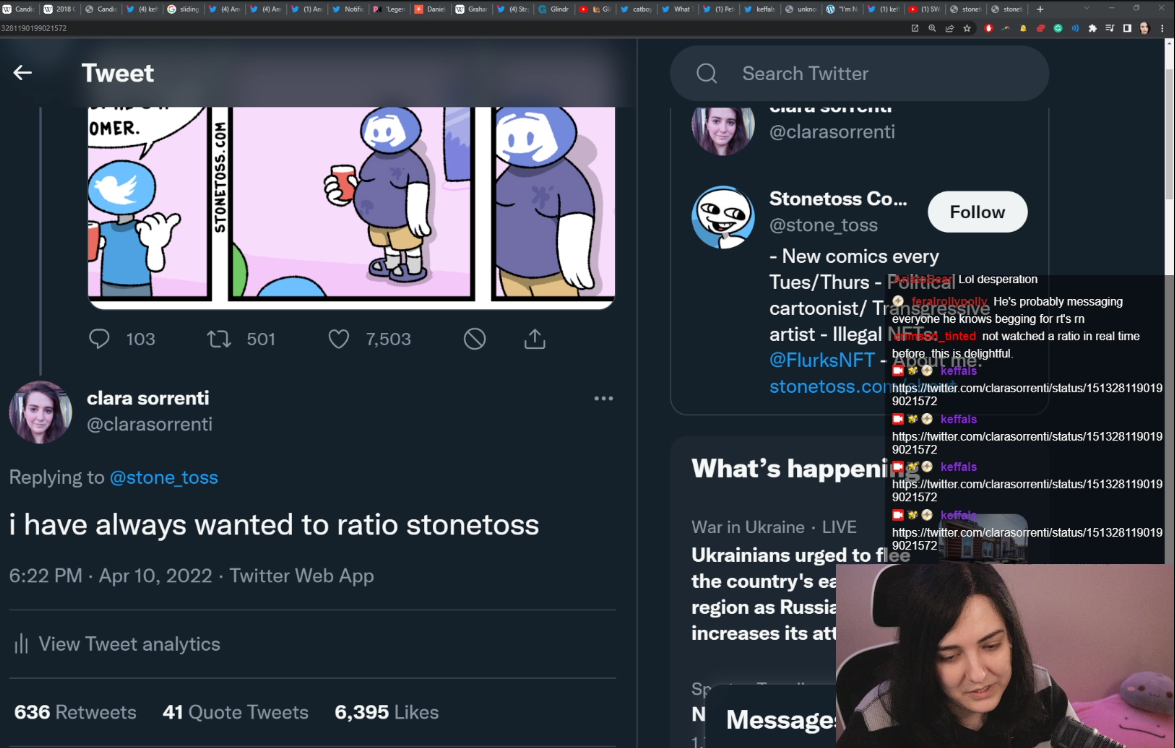This screenshot has height=748, width=1175.
Task: Open clara sorrenti name on the reply tweet
Action: (x=148, y=398)
